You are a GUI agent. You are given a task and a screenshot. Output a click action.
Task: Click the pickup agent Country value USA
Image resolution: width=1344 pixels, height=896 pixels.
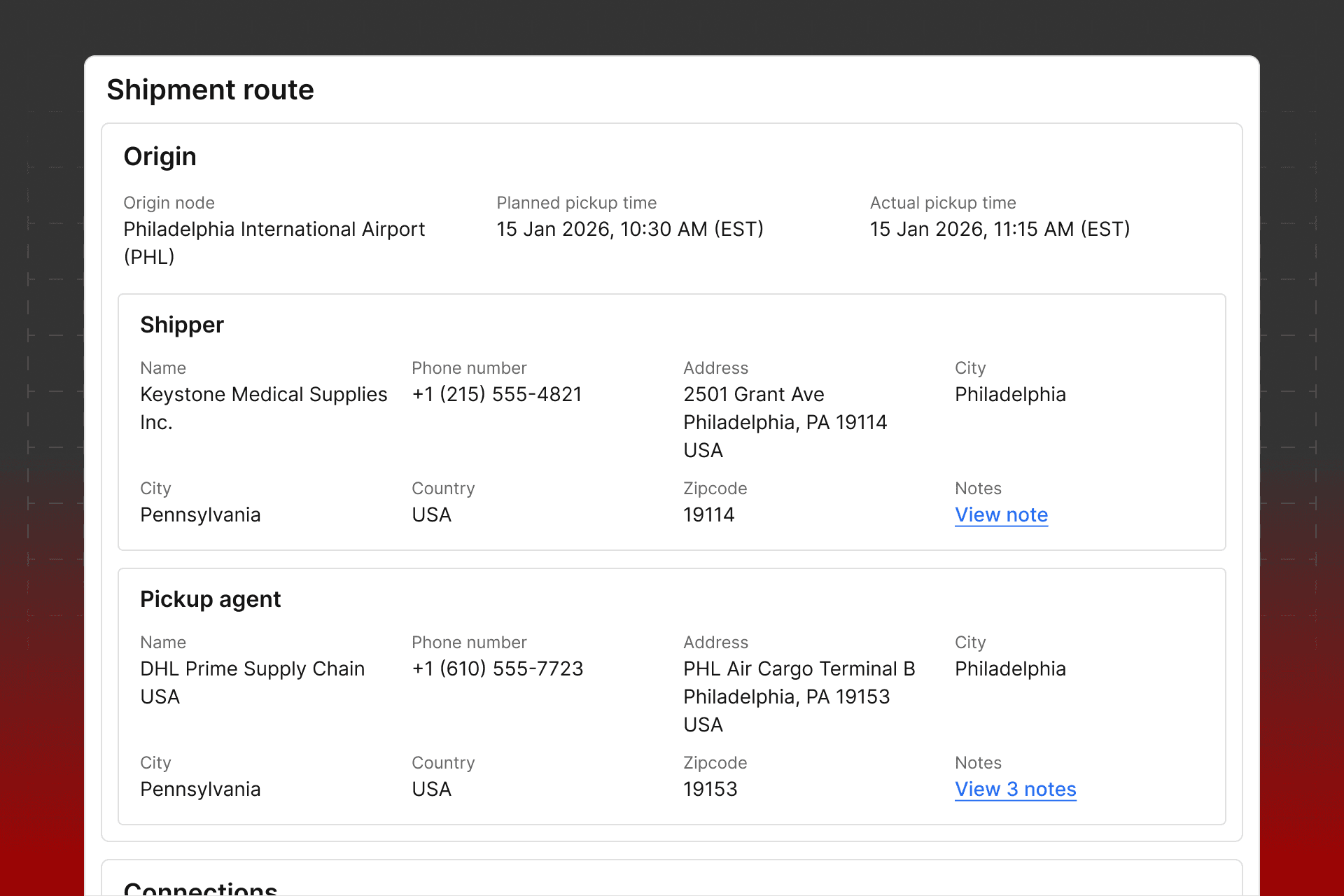tap(431, 790)
